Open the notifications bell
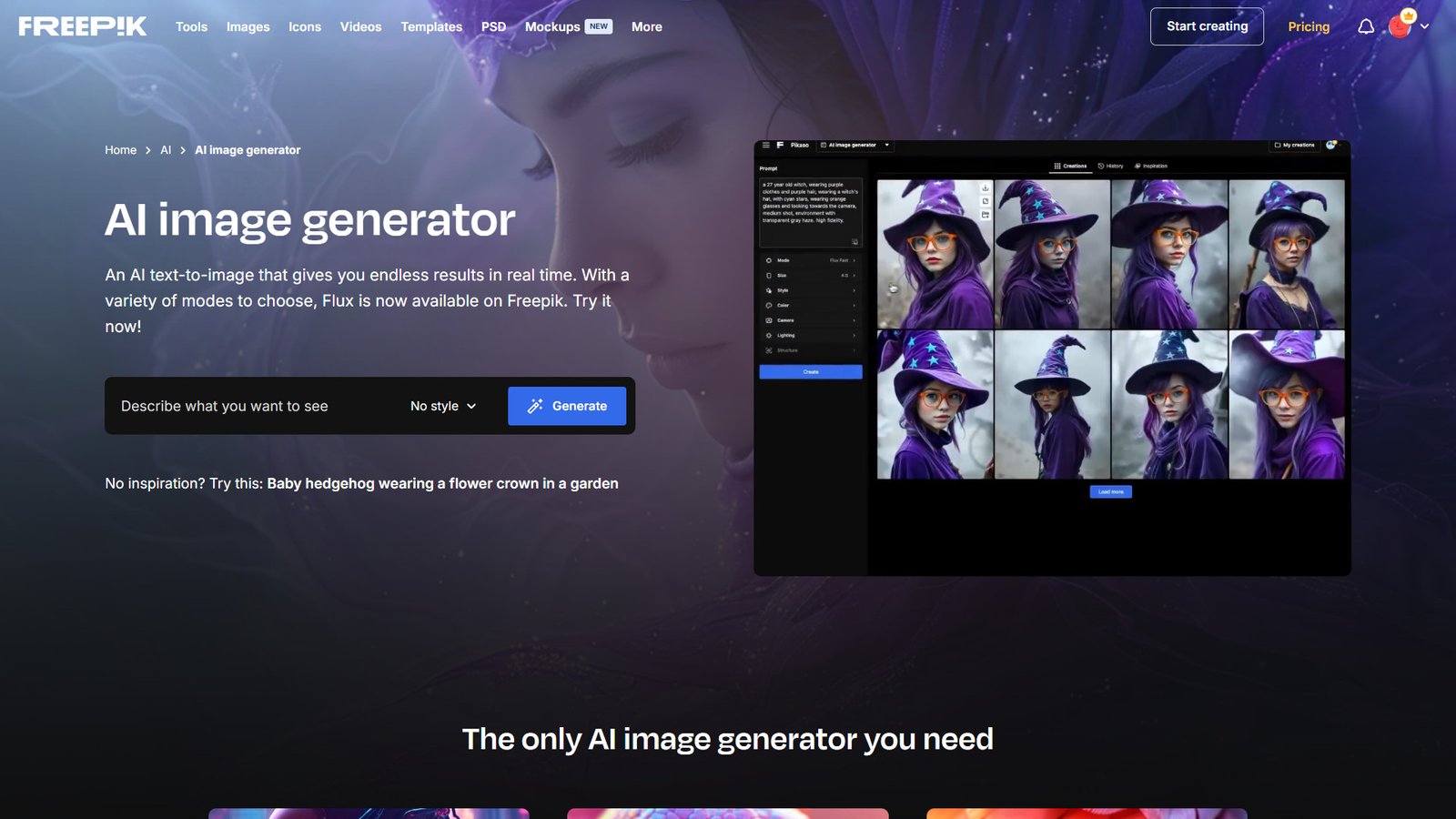Viewport: 1456px width, 819px height. coord(1366,26)
